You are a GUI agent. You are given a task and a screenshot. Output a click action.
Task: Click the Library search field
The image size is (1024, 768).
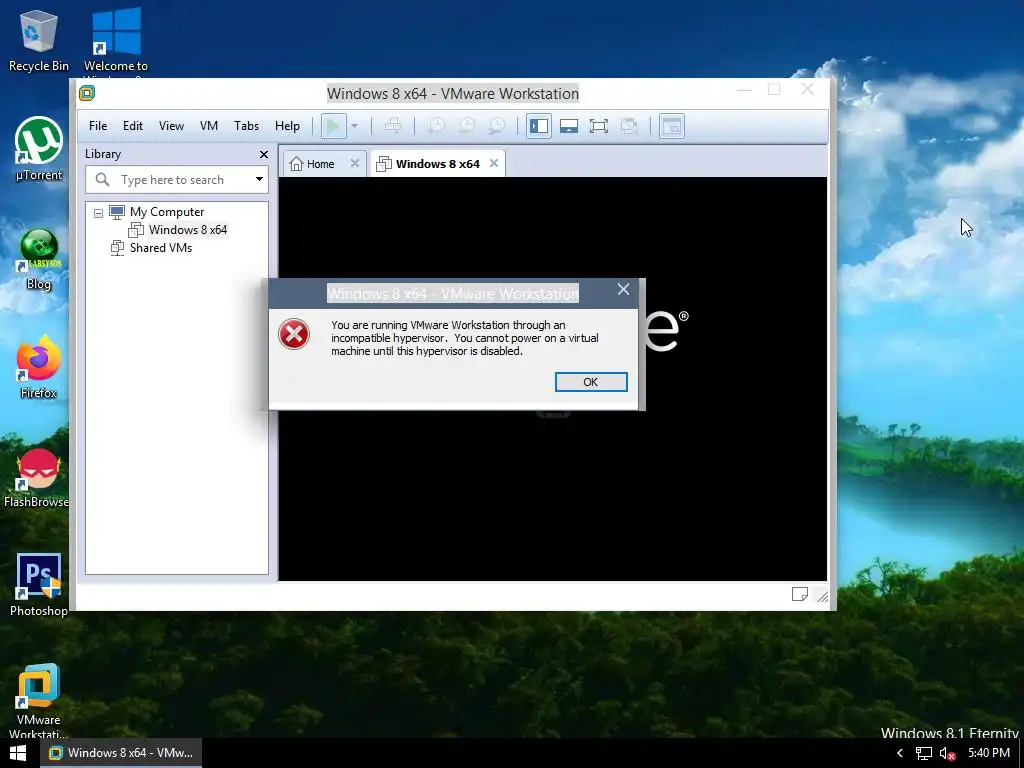point(176,180)
